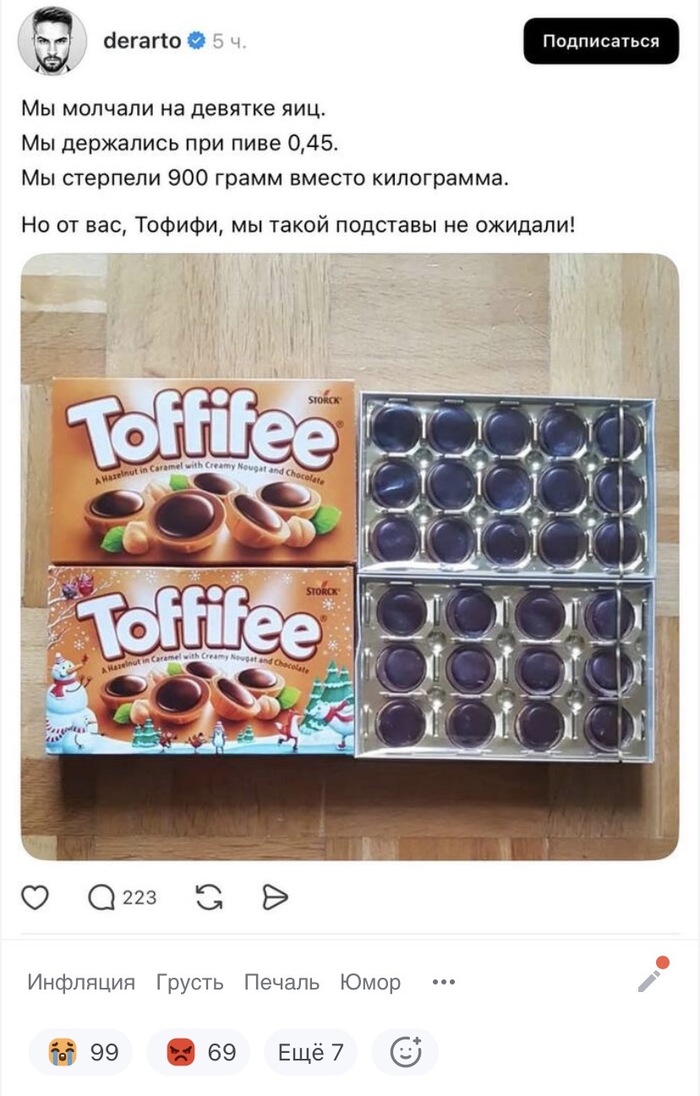Open the Toffifee boxes photo
Screen dimensions: 700x1096
coord(350,556)
